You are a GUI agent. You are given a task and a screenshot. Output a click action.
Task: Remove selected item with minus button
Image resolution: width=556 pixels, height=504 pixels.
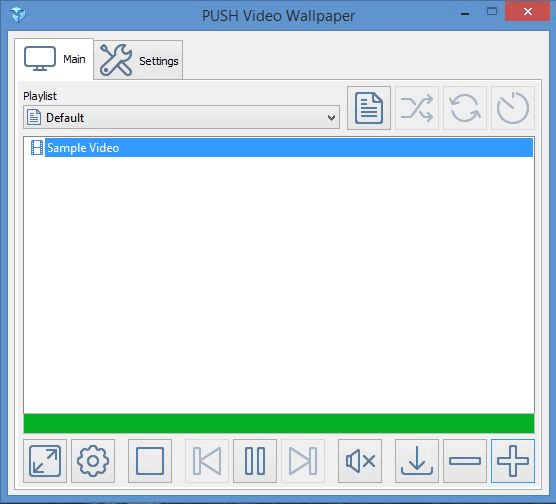pos(465,461)
